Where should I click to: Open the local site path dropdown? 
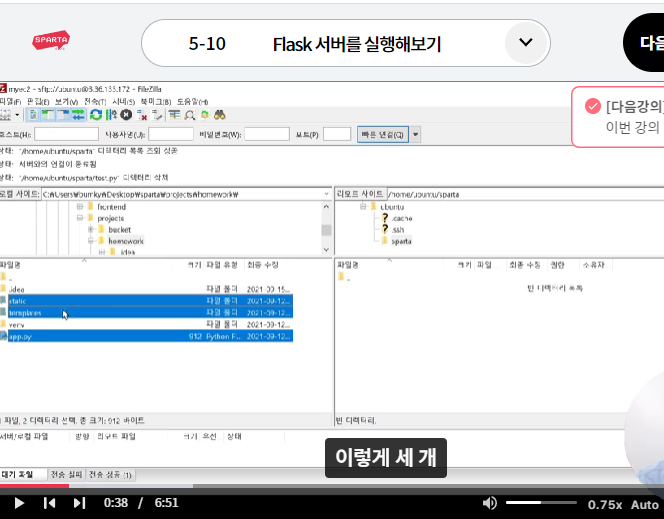[326, 194]
